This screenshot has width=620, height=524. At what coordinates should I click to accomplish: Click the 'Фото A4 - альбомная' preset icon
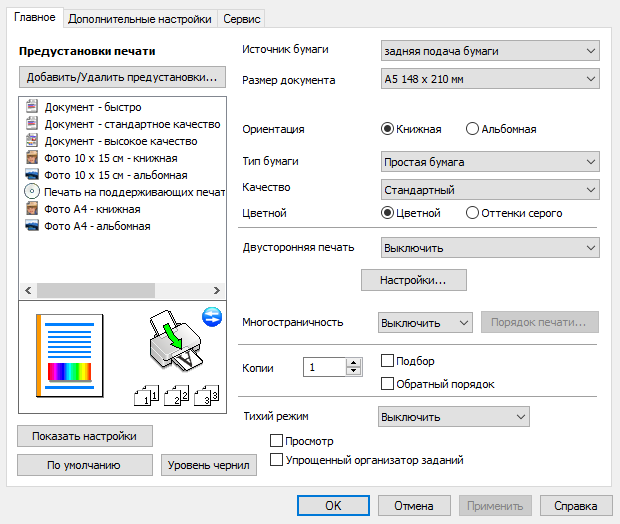point(32,225)
